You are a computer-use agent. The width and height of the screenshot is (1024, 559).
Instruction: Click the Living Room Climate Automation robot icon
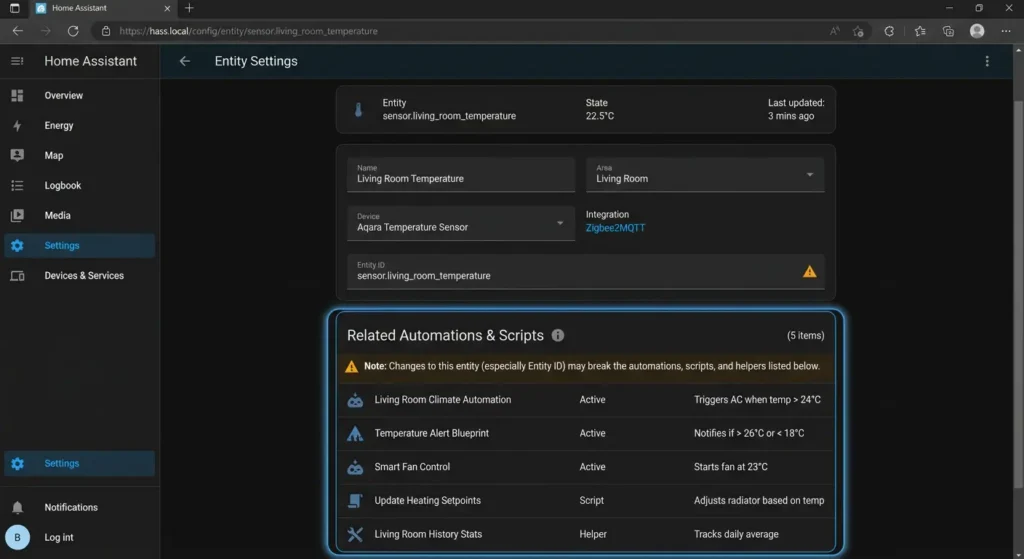pyautogui.click(x=355, y=400)
